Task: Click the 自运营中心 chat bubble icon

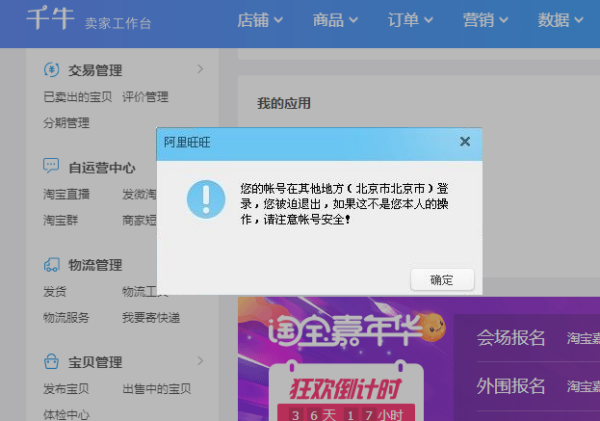Action: [51, 166]
